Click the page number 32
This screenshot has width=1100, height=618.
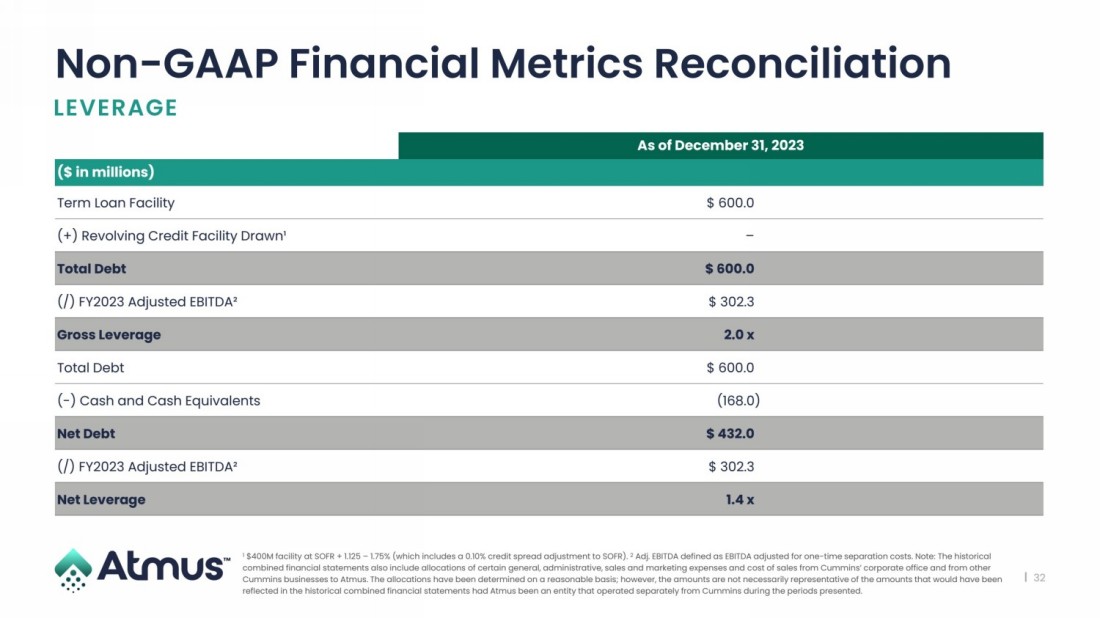point(1039,577)
